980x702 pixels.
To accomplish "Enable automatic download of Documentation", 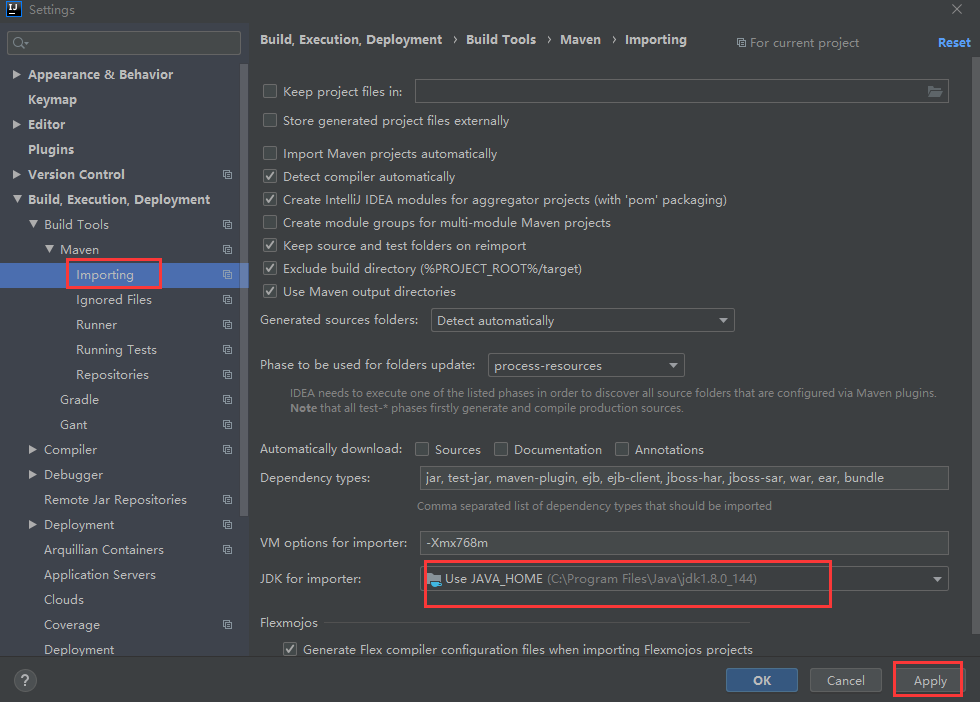I will [x=501, y=449].
